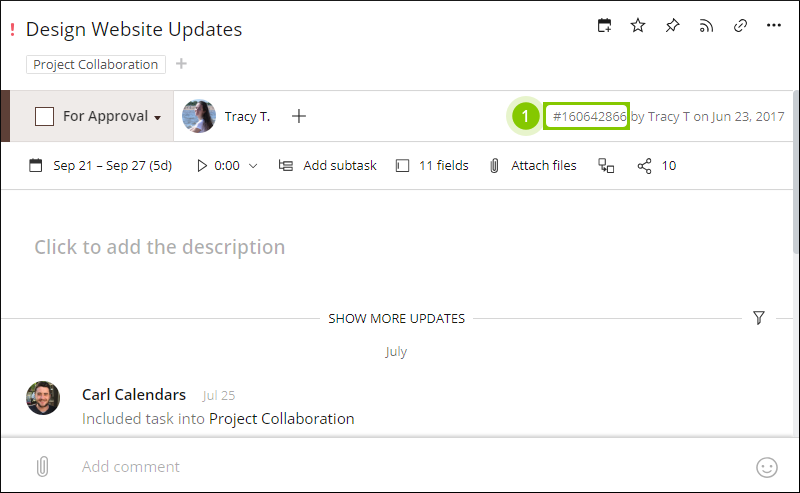Click the Design Website Updates title
800x493 pixels.
point(134,30)
